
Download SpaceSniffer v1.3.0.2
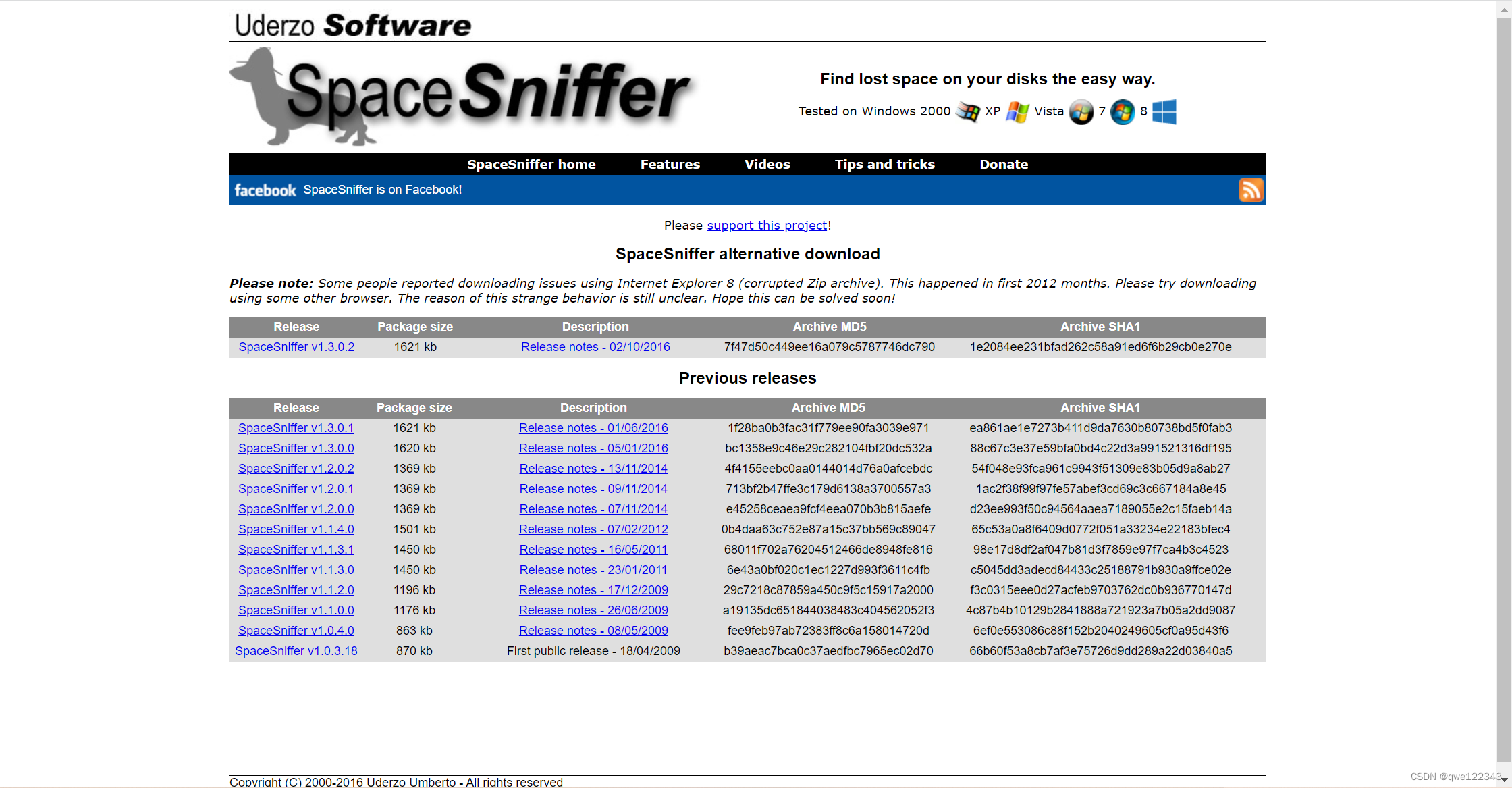click(296, 346)
